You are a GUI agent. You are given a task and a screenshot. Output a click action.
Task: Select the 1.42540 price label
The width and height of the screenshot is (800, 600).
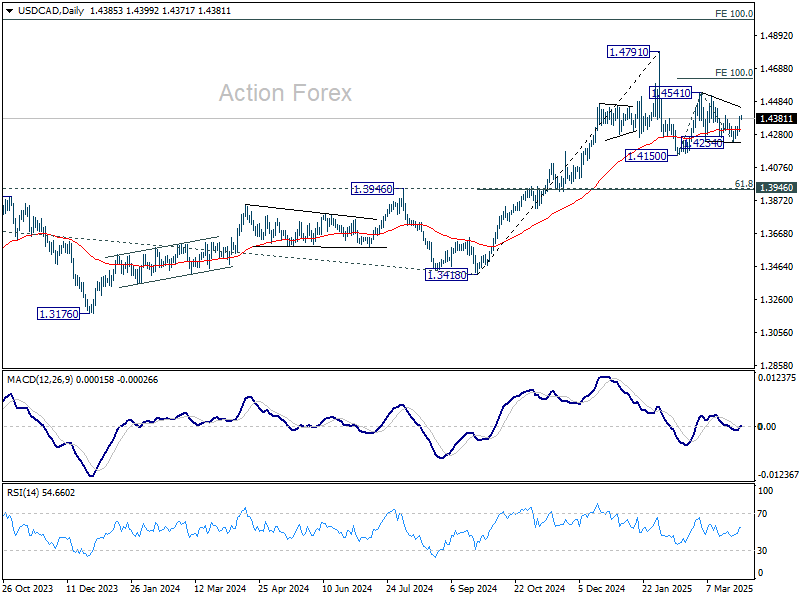tap(703, 143)
